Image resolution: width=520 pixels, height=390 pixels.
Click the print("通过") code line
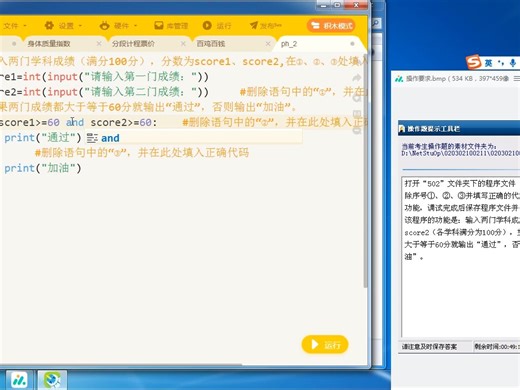tap(43, 138)
